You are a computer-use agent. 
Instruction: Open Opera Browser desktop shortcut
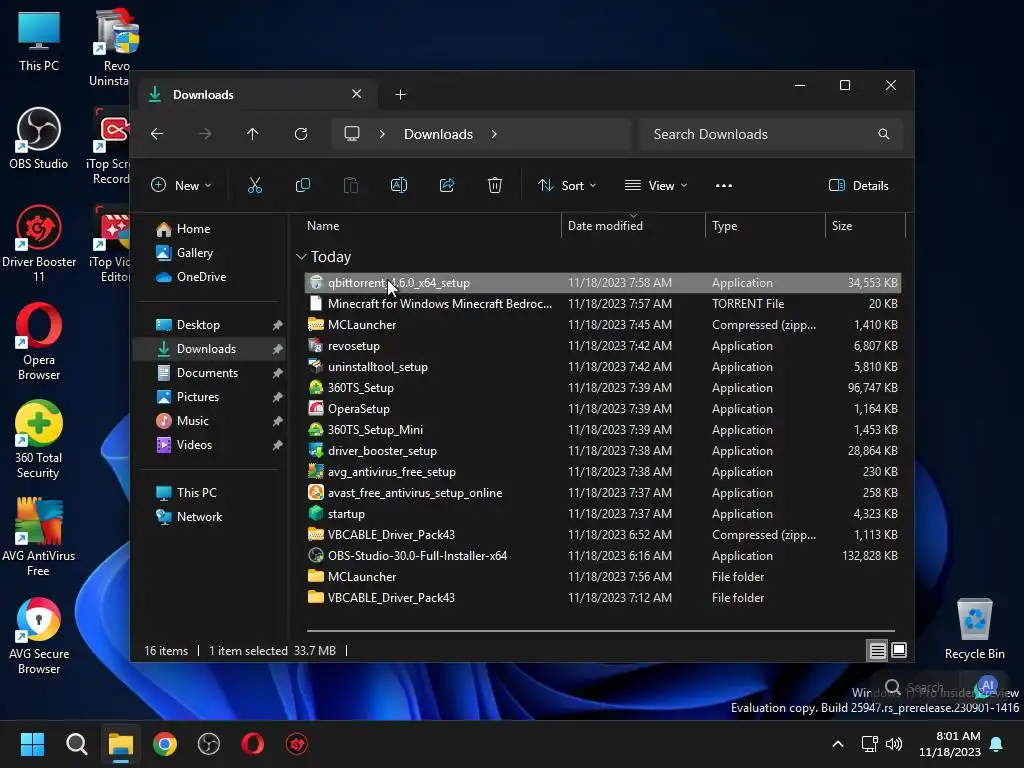point(39,342)
